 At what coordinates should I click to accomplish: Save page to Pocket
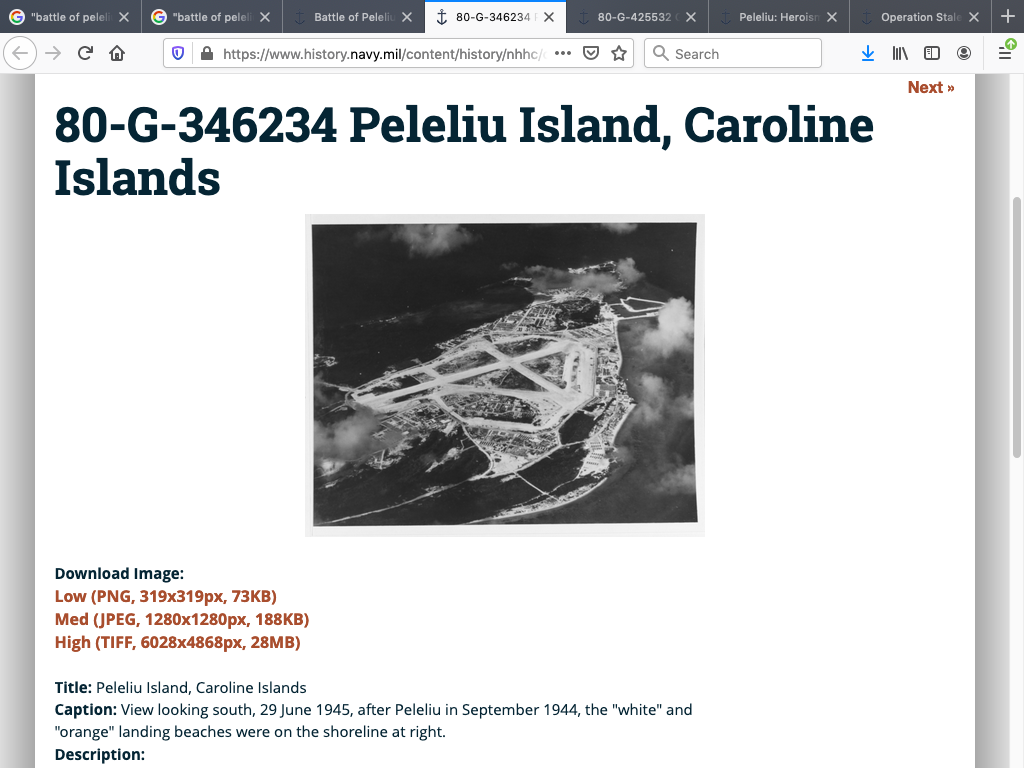click(x=591, y=54)
